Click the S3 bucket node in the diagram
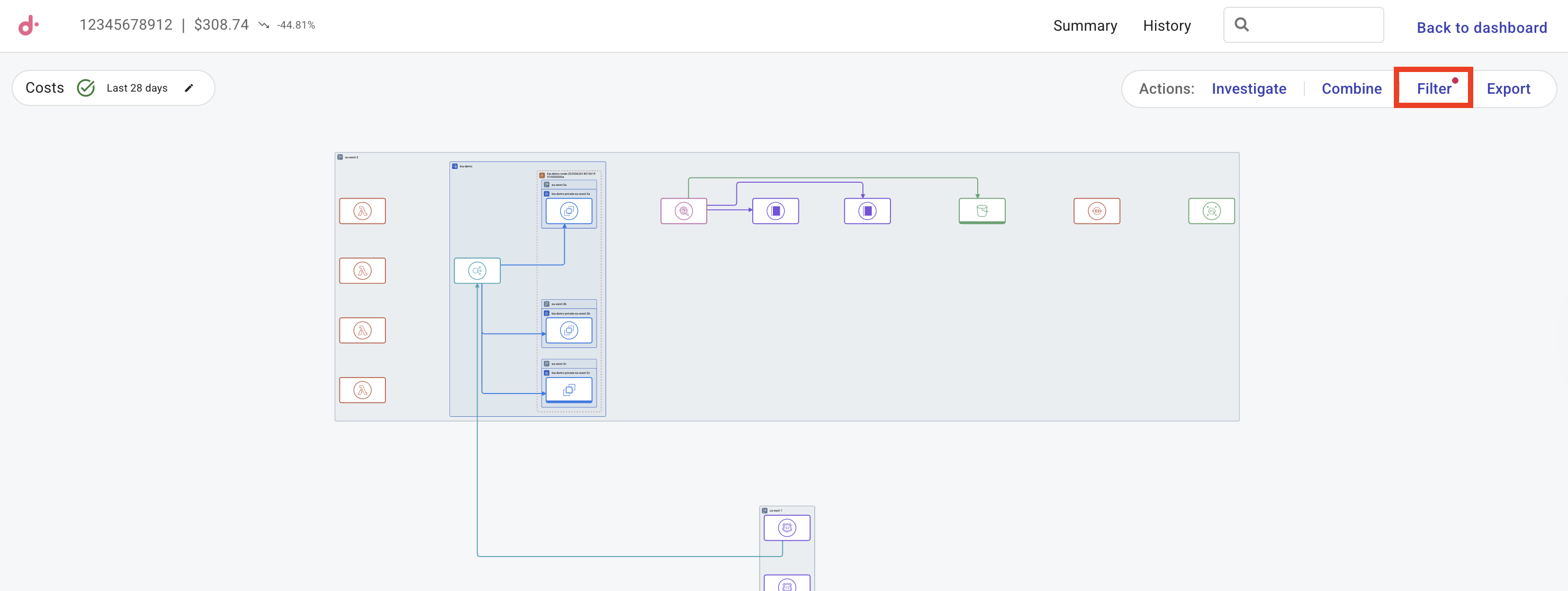This screenshot has height=591, width=1568. [981, 211]
